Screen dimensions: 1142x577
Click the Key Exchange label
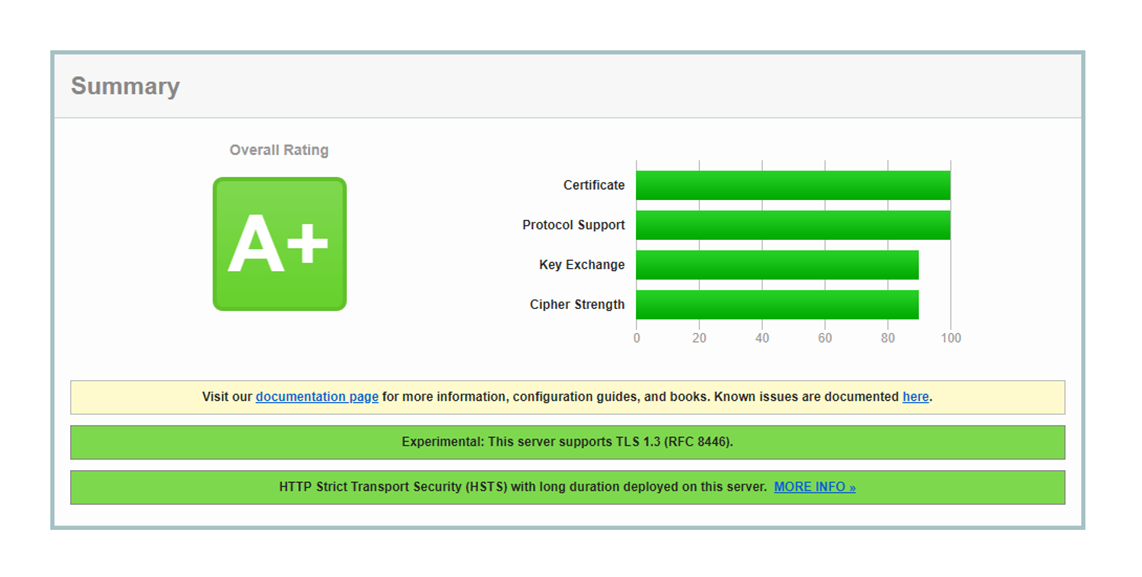point(581,265)
